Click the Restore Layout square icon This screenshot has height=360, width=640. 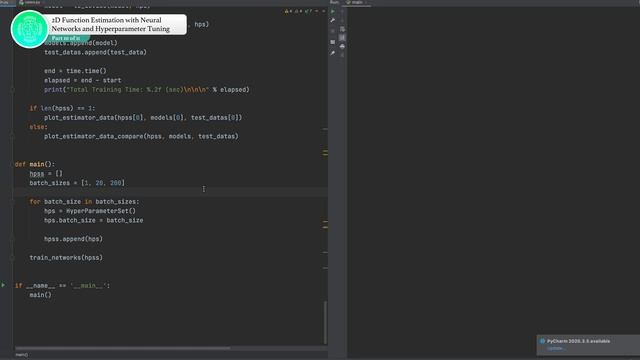pyautogui.click(x=333, y=42)
